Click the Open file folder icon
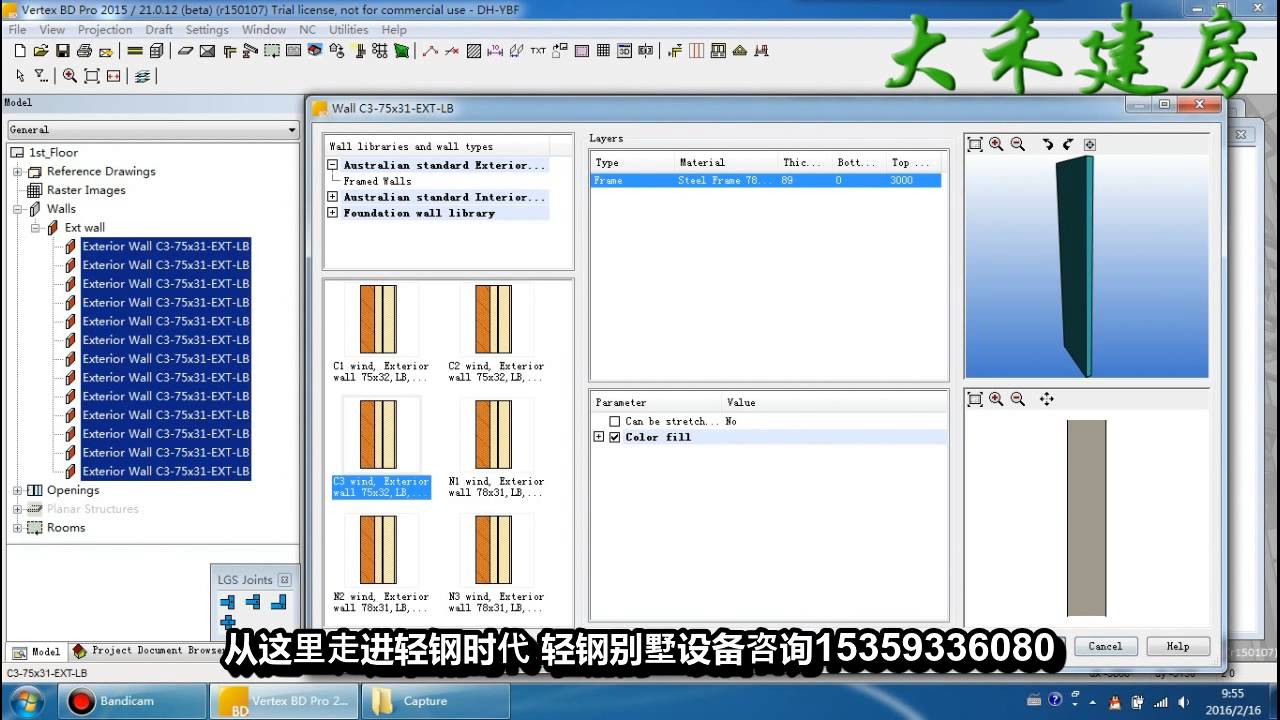Image resolution: width=1280 pixels, height=720 pixels. click(41, 51)
